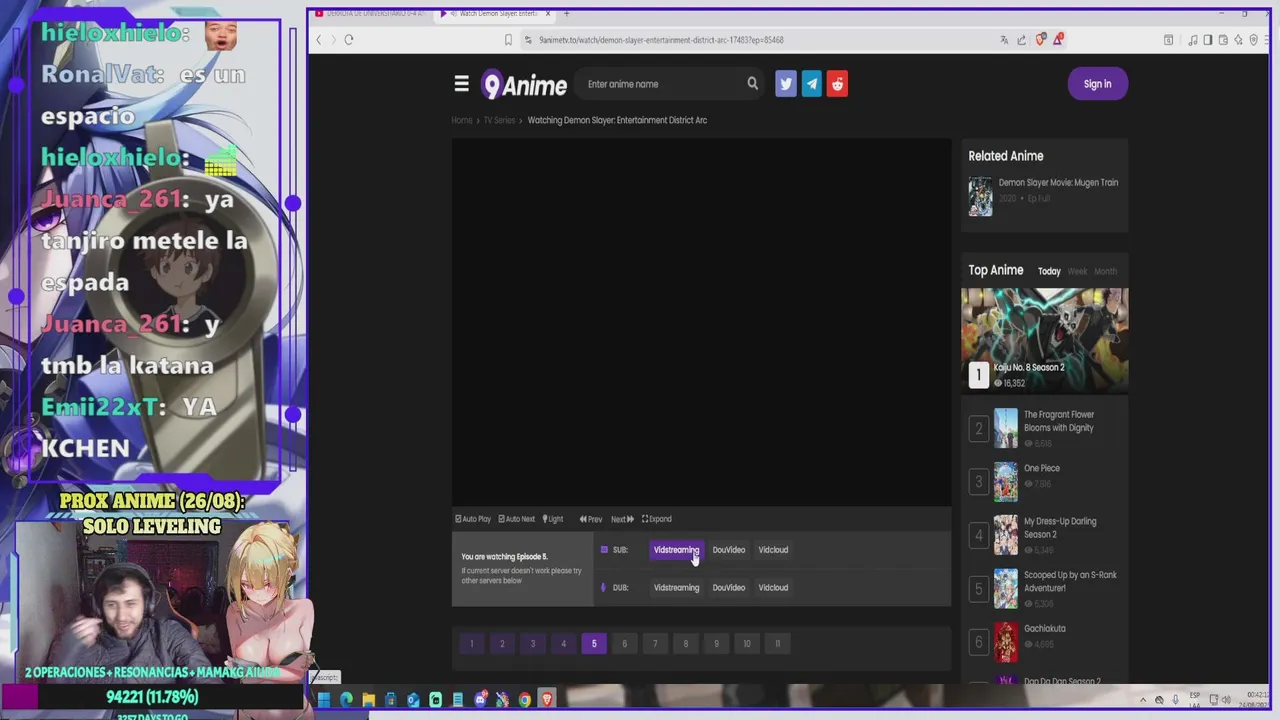This screenshot has height=720, width=1280.
Task: Open File Explorer from the taskbar
Action: click(x=368, y=700)
